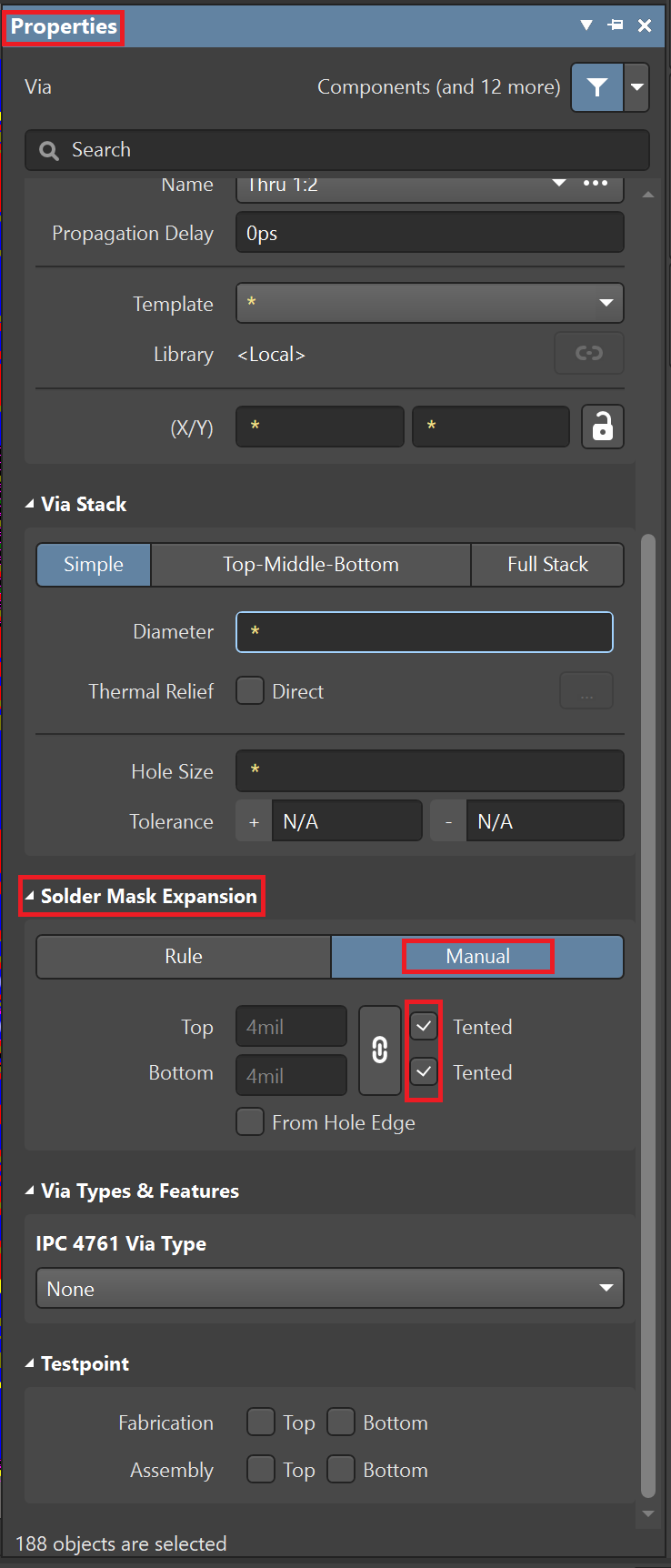Viewport: 671px width, 1568px height.
Task: Click the Manual solder mask button
Action: [478, 957]
